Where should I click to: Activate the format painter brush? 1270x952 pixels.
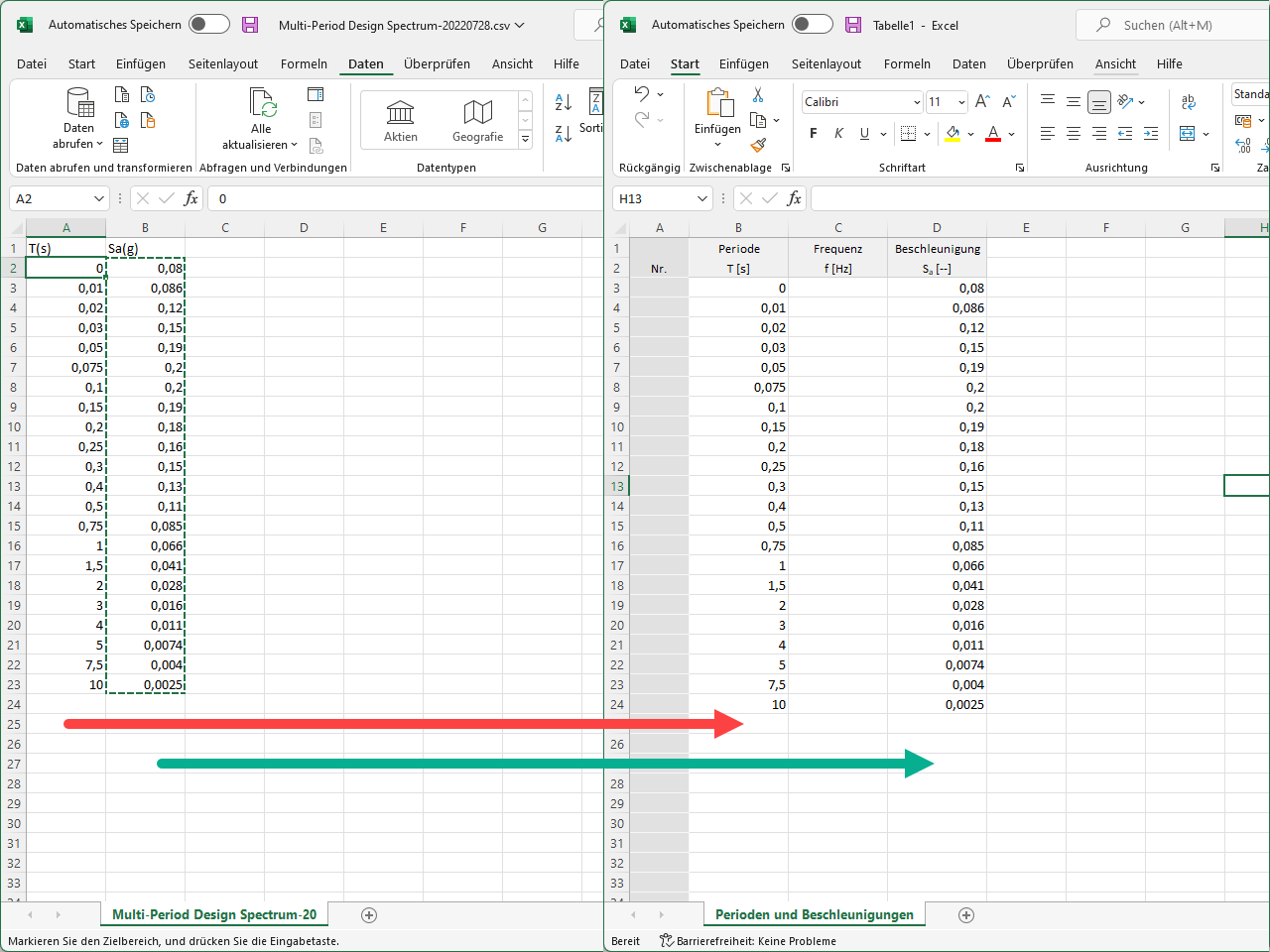coord(758,146)
